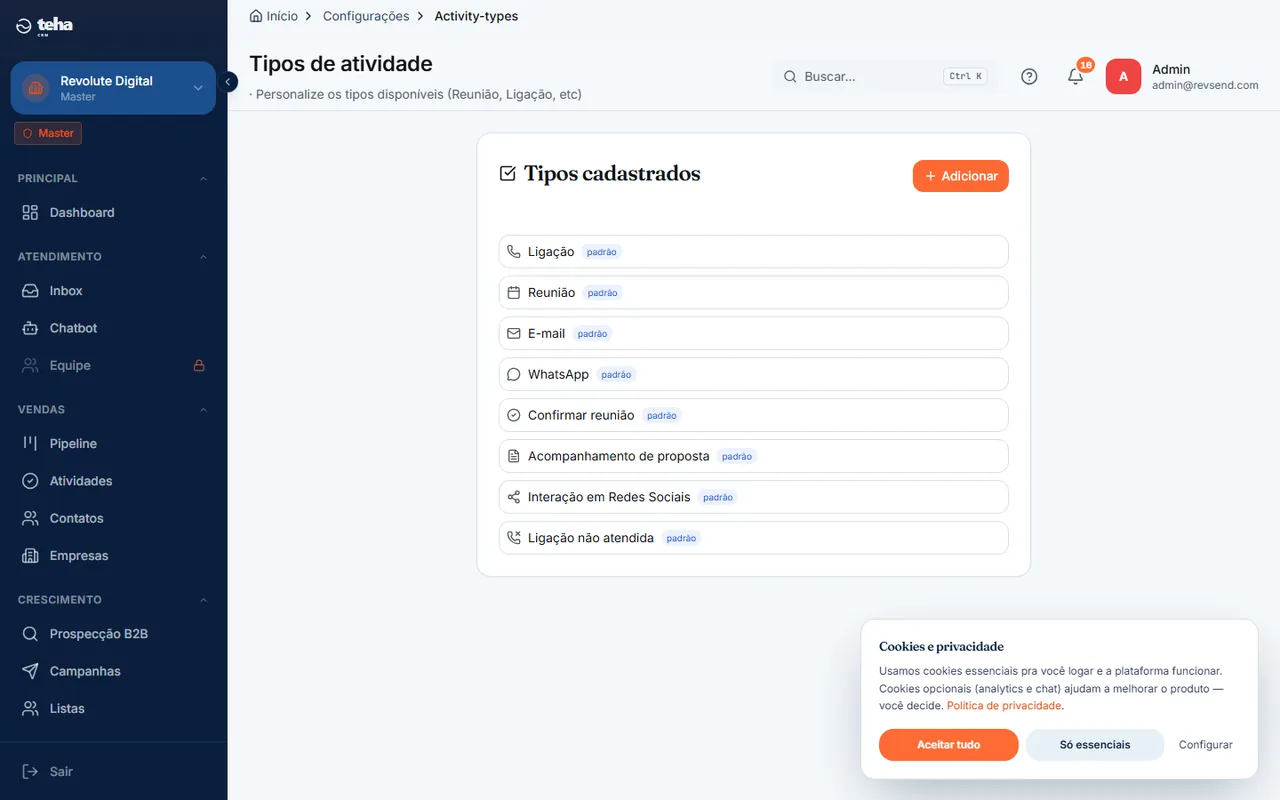This screenshot has height=800, width=1280.
Task: Select the Confirmar reunião row
Action: (x=753, y=415)
